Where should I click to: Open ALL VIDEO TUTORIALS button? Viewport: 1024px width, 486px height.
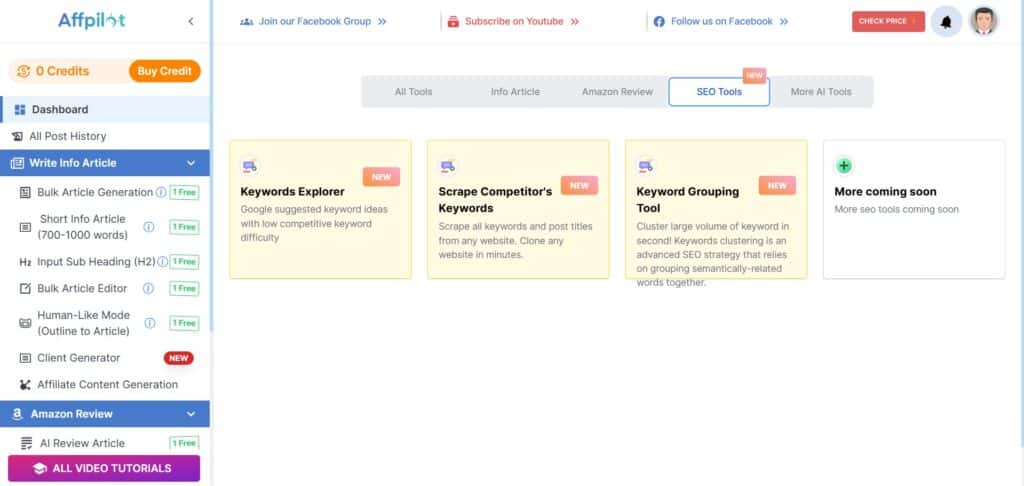pyautogui.click(x=104, y=468)
